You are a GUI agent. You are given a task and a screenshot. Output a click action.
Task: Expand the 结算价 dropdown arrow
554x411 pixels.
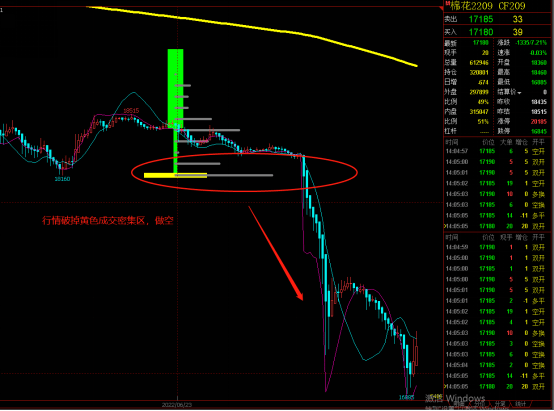[519, 93]
